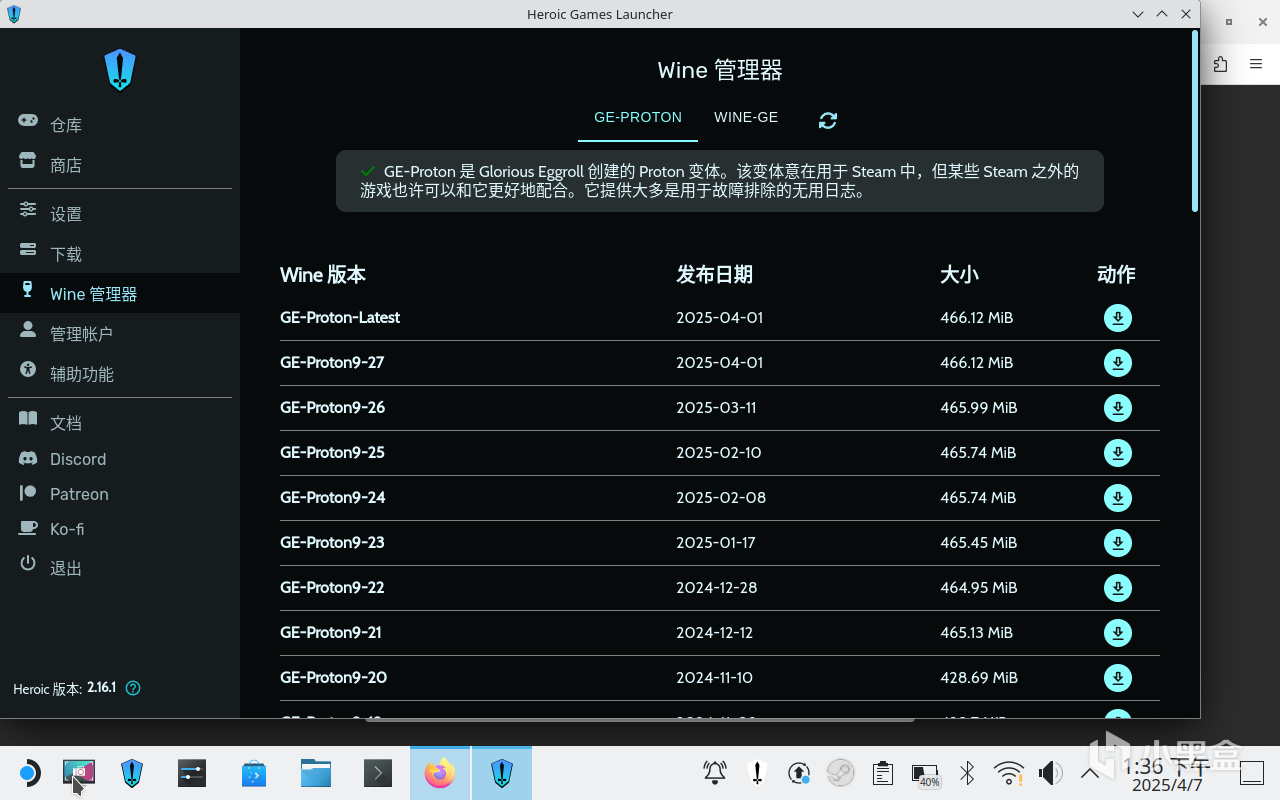Viewport: 1280px width, 800px height.
Task: Click the 2025-03-11 release date
Action: pyautogui.click(x=716, y=408)
